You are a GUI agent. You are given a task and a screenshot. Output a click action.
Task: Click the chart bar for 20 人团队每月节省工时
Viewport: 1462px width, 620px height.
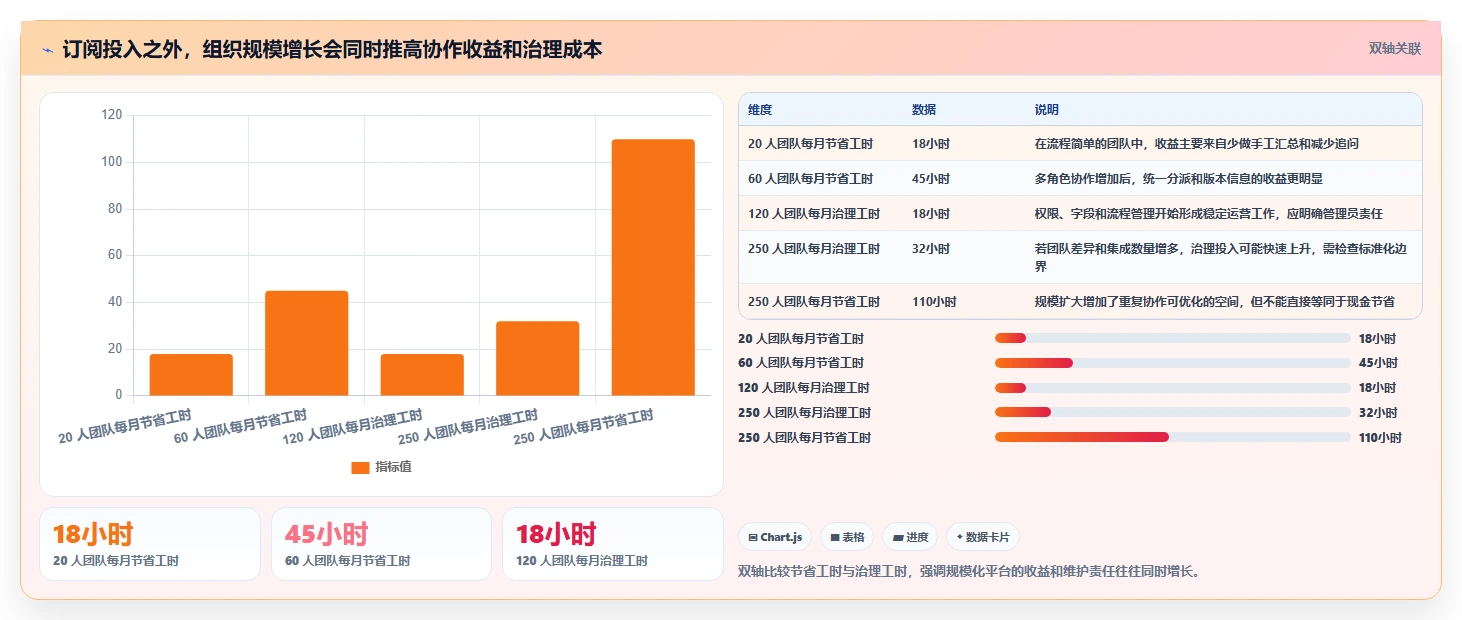pyautogui.click(x=191, y=375)
